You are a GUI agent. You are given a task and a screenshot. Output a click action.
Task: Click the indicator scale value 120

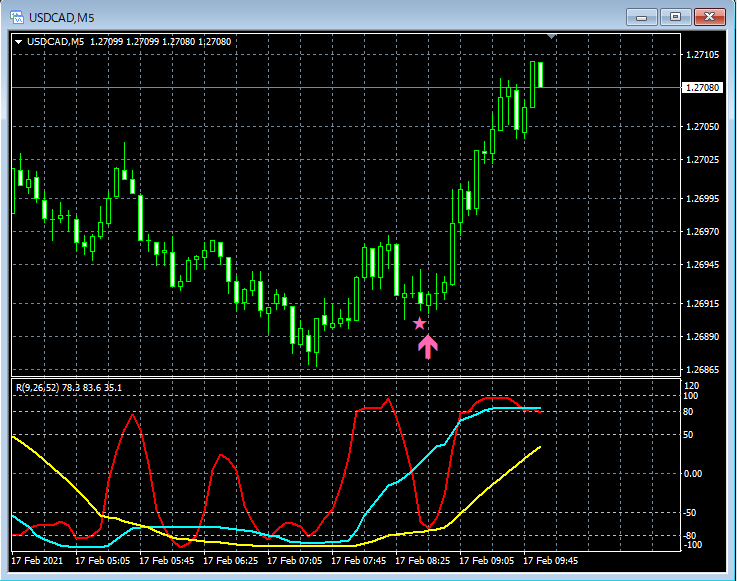pyautogui.click(x=690, y=386)
